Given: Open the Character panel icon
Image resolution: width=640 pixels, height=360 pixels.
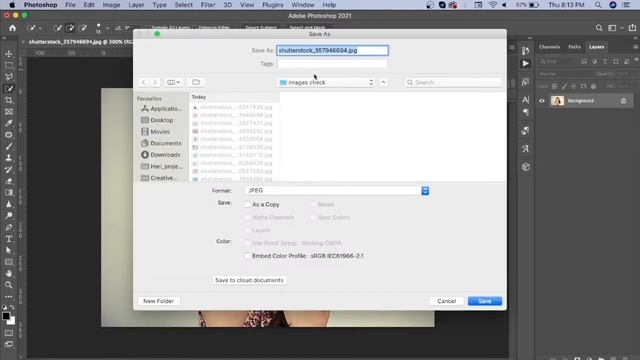Looking at the screenshot, I should [526, 100].
